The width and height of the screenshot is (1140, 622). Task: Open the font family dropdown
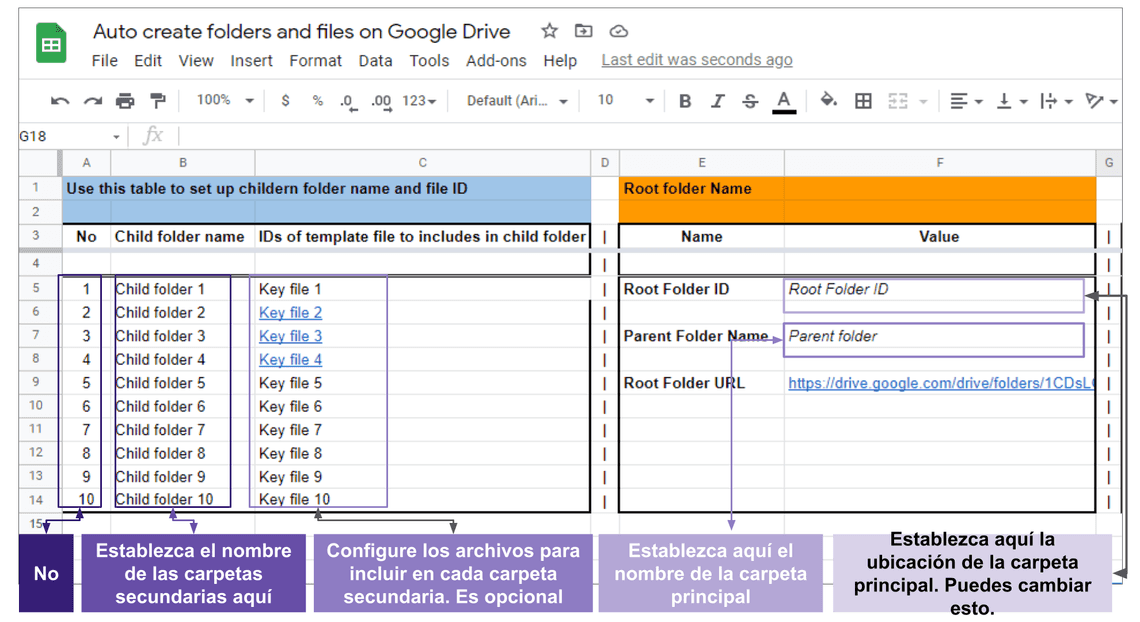tap(517, 101)
